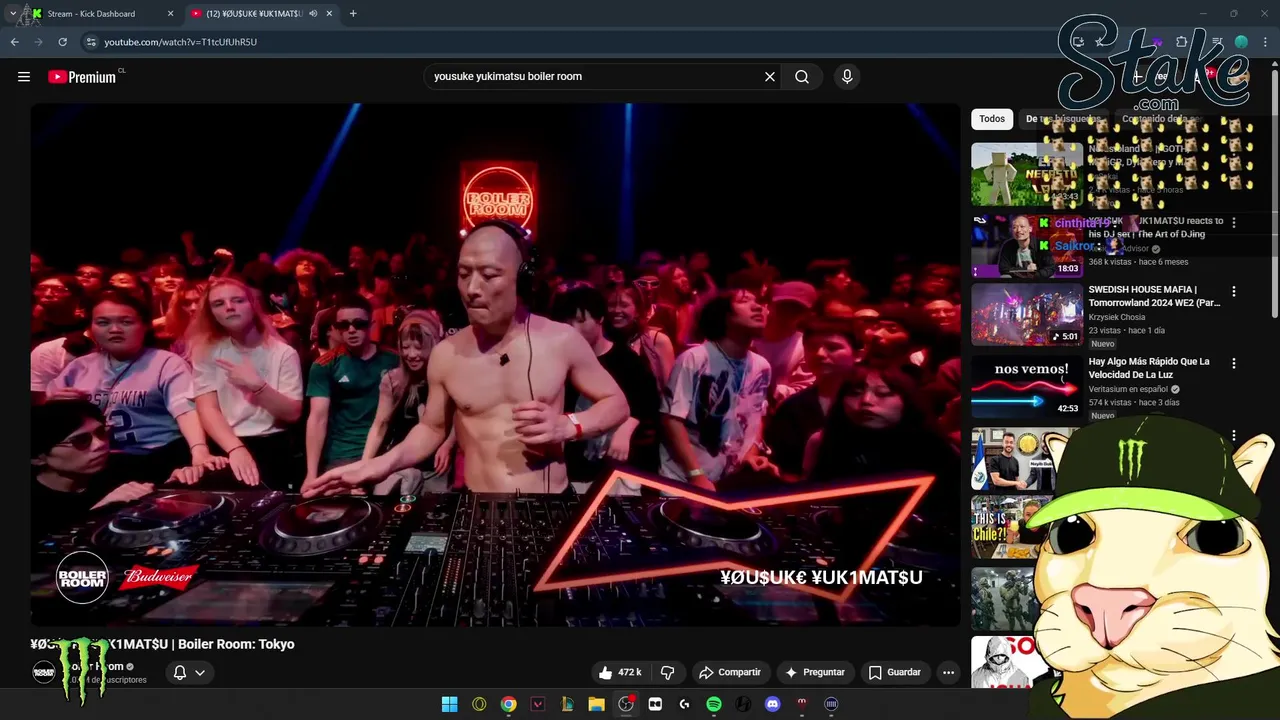Open options for Swedish House Mafia video

tap(1233, 292)
